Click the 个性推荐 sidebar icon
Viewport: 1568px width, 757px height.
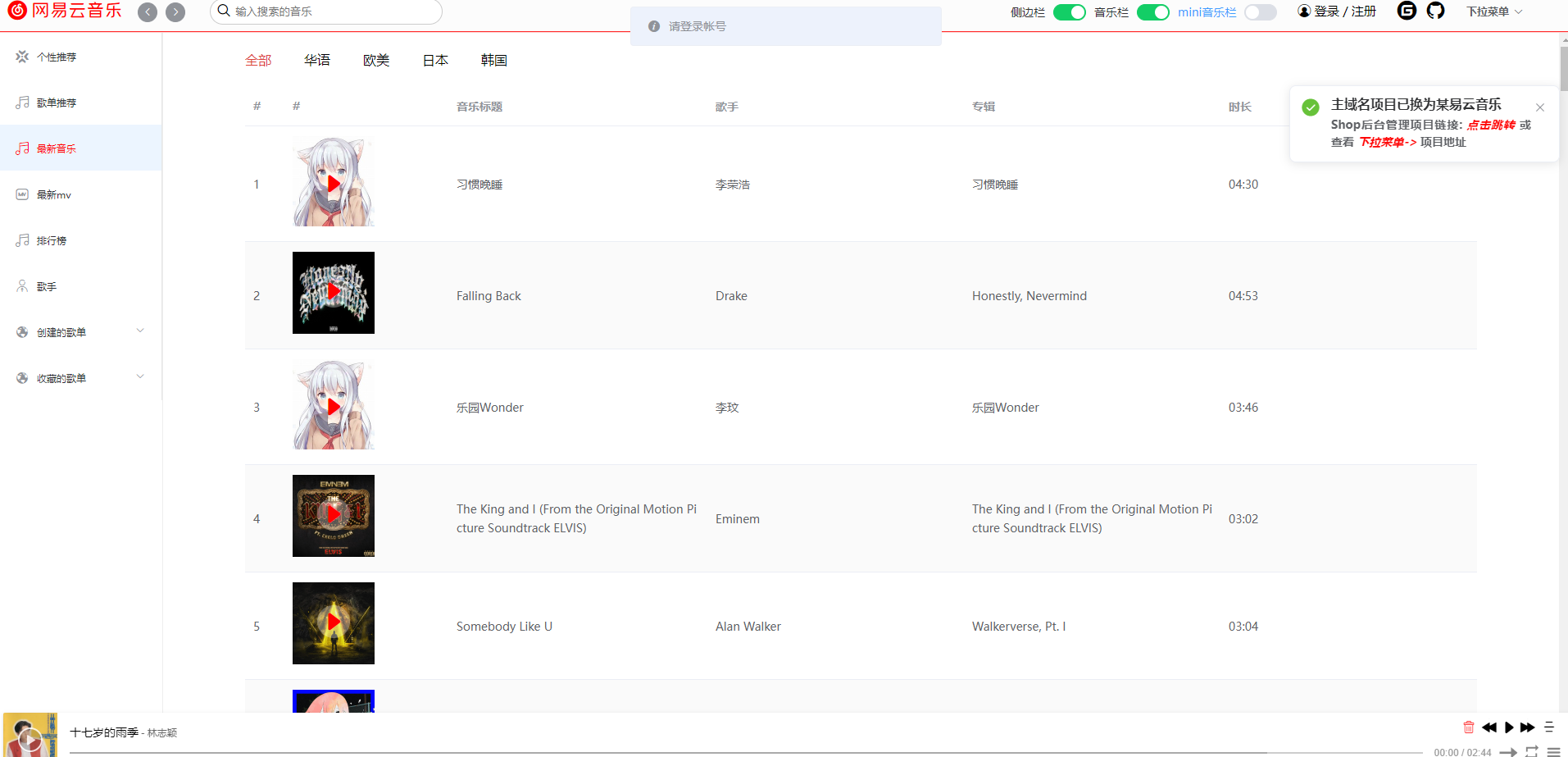tap(22, 57)
